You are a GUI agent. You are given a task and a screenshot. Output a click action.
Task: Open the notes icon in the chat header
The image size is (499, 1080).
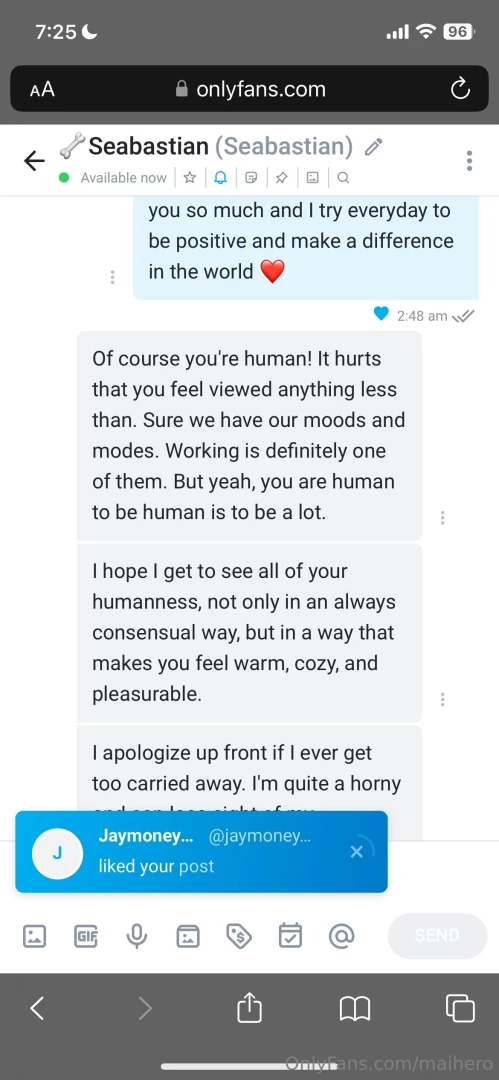pos(251,178)
